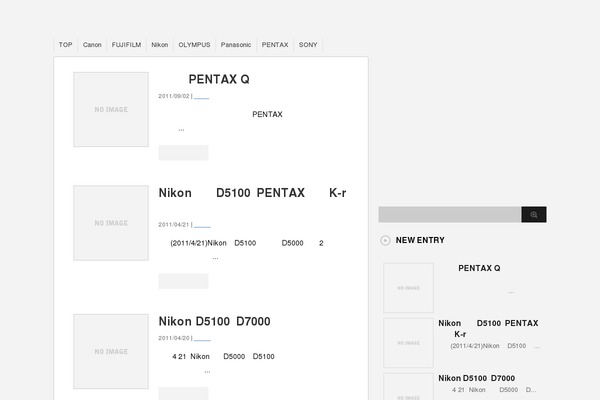Viewport: 600px width, 400px height.
Task: Click category link next to 2011/09/02 date
Action: [201, 96]
